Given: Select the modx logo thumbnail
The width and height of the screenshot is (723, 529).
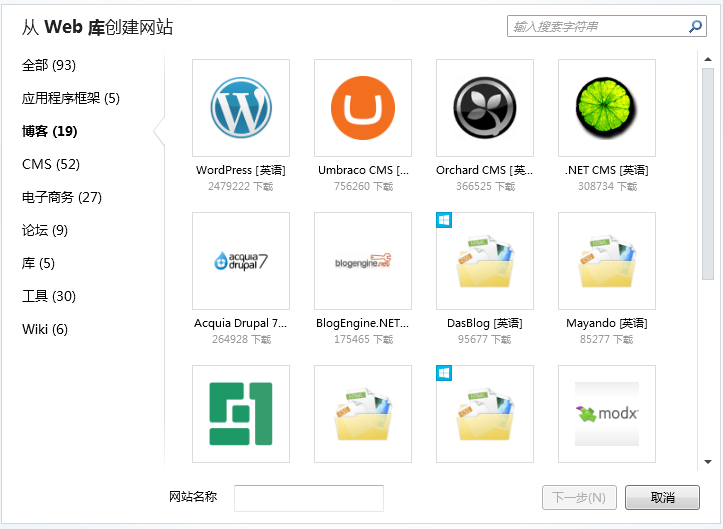Looking at the screenshot, I should (607, 414).
